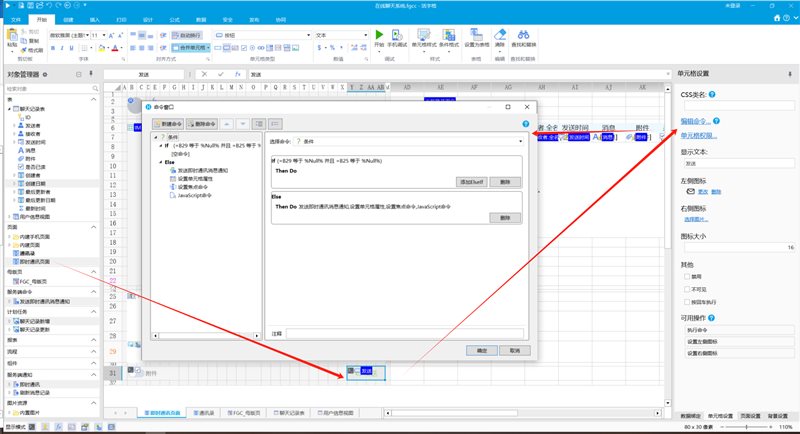The height and width of the screenshot is (434, 800).
Task: Open the fill color picker in the ribbon
Action: (103, 48)
